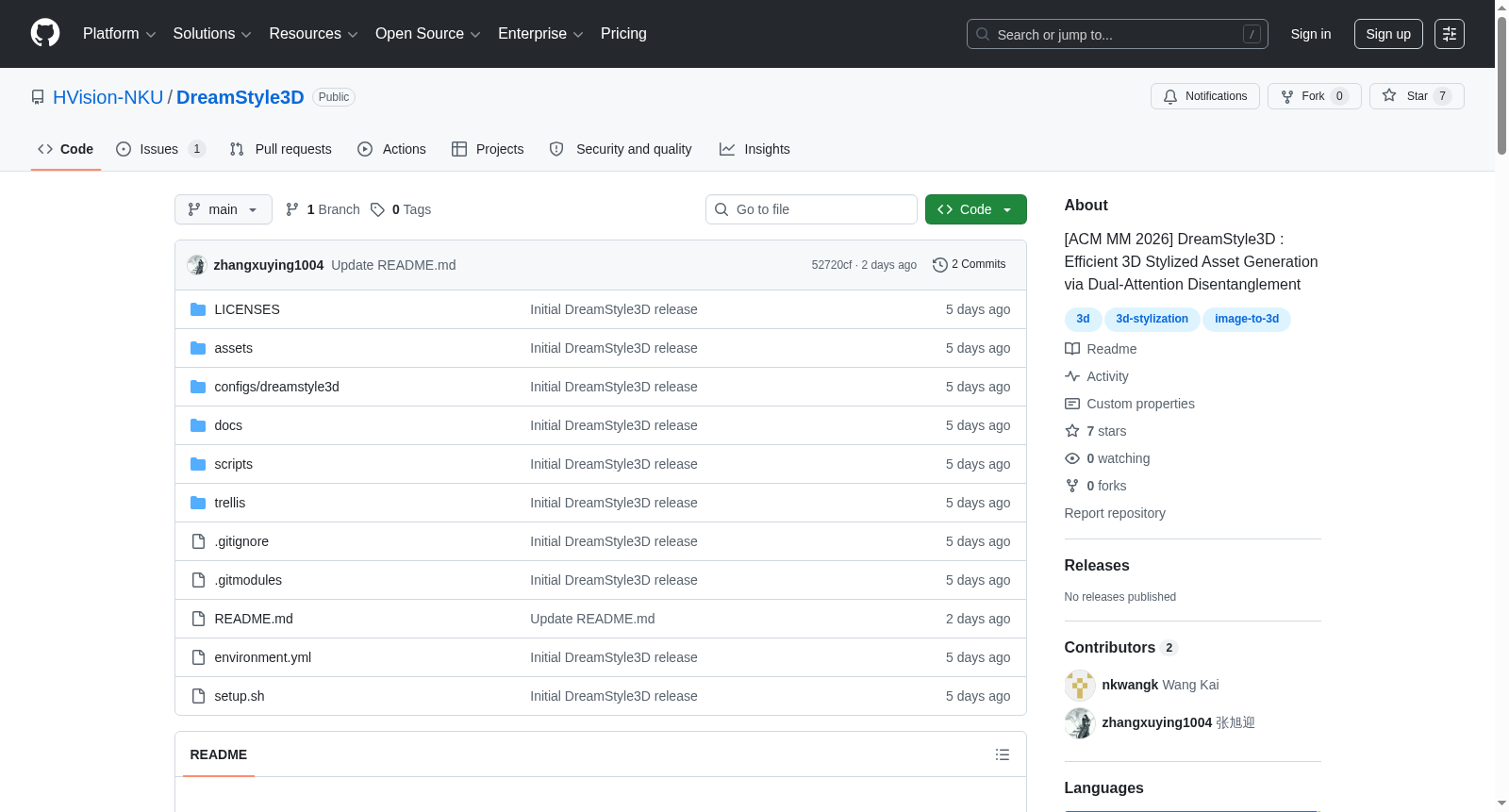Screen dimensions: 1509x812
Task: Click the Sign in link
Action: pos(1311,34)
